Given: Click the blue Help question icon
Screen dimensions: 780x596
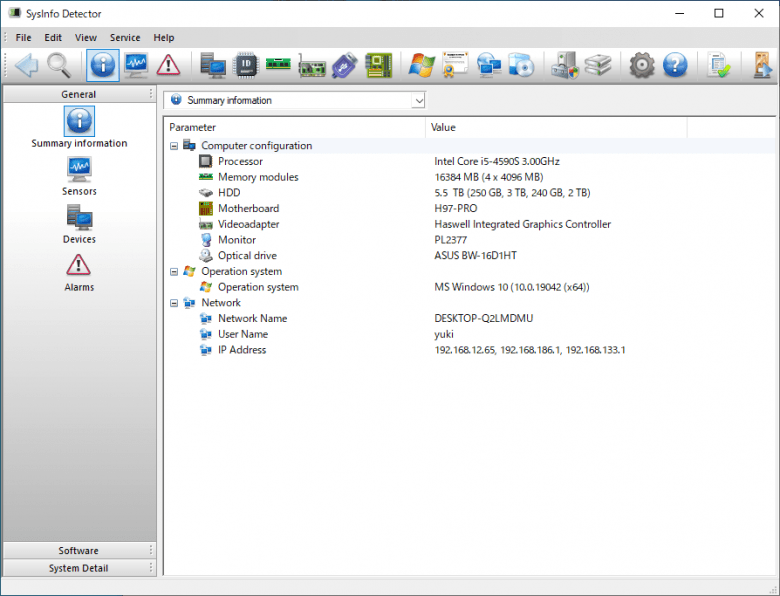Looking at the screenshot, I should [675, 65].
